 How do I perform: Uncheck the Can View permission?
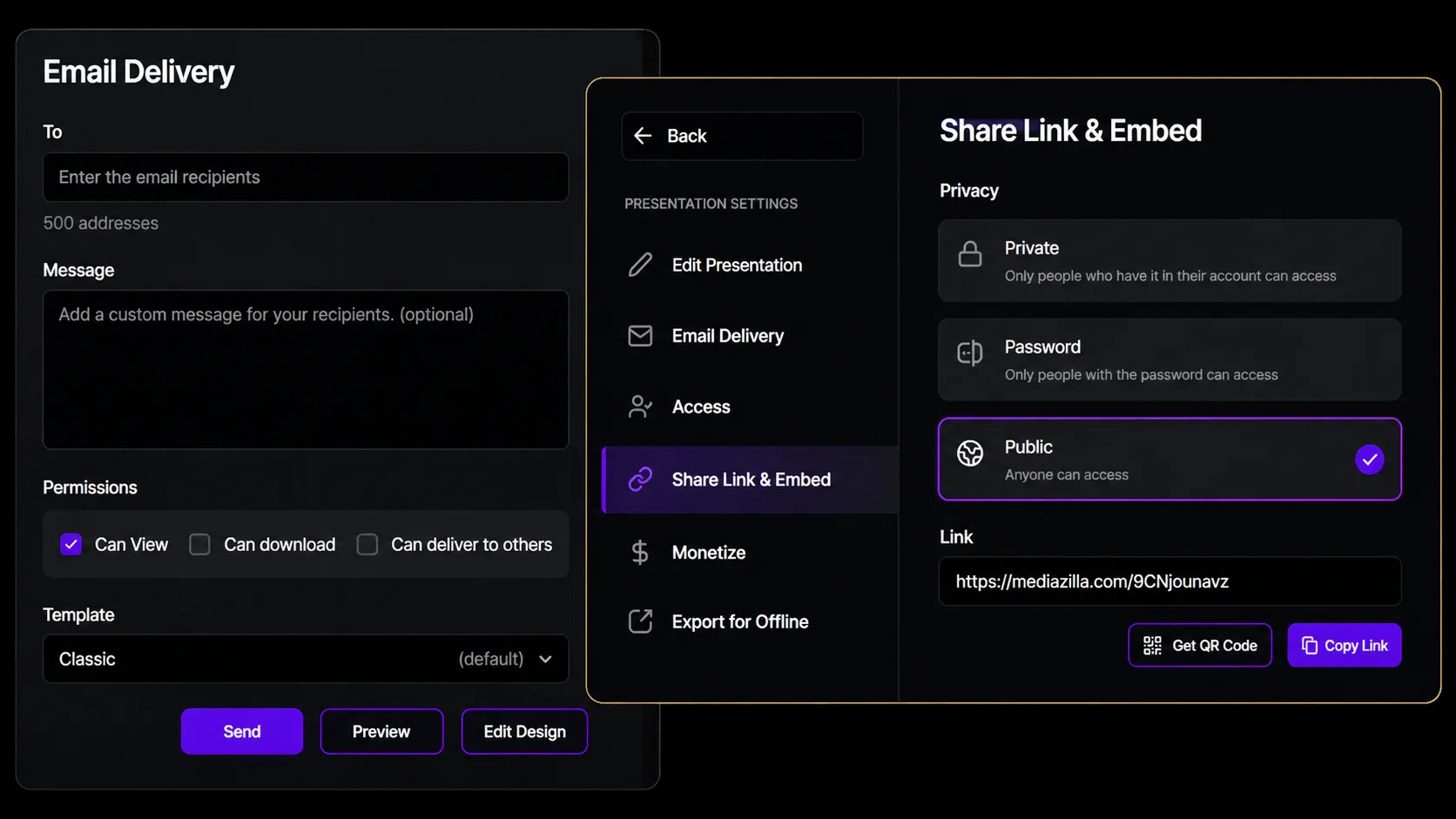[x=71, y=544]
